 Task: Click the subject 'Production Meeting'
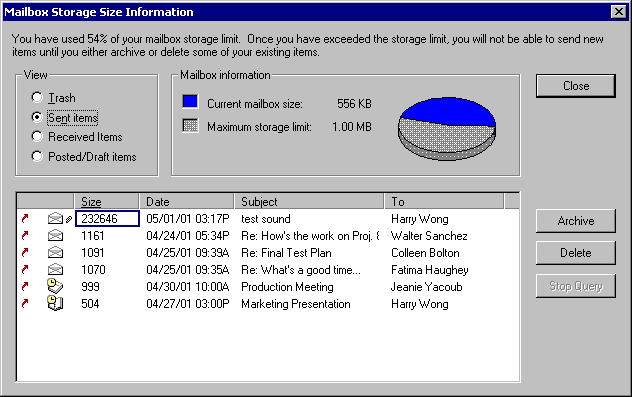(287, 287)
